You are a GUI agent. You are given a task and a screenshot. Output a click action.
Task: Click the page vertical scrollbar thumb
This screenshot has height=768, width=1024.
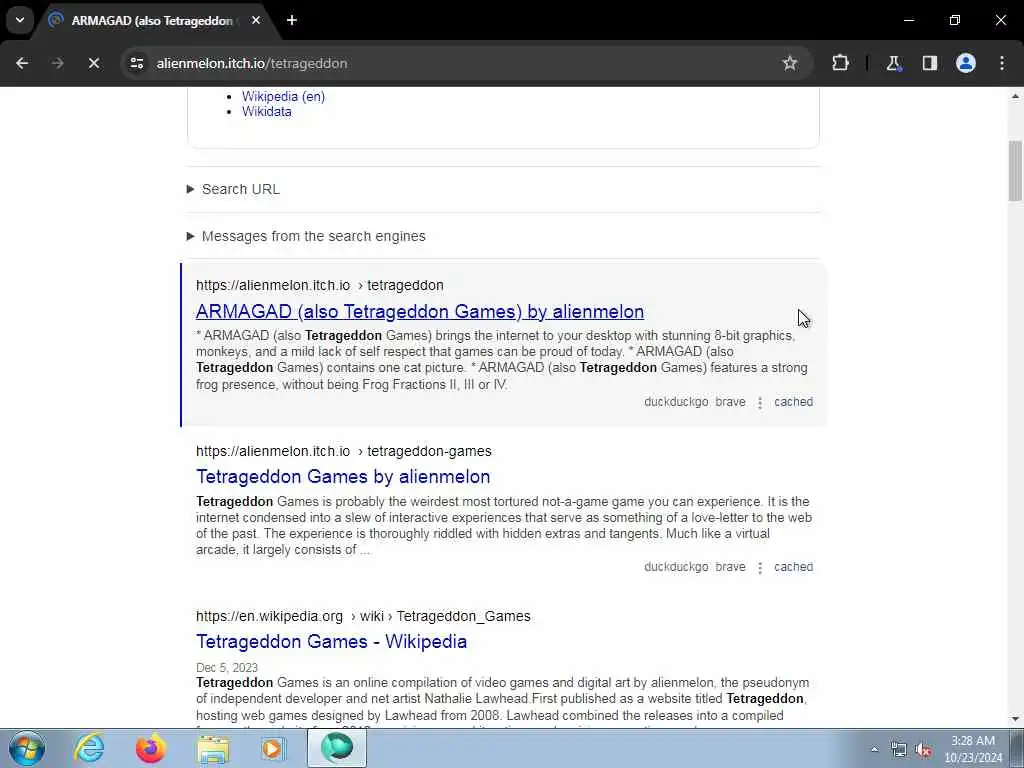(1015, 170)
